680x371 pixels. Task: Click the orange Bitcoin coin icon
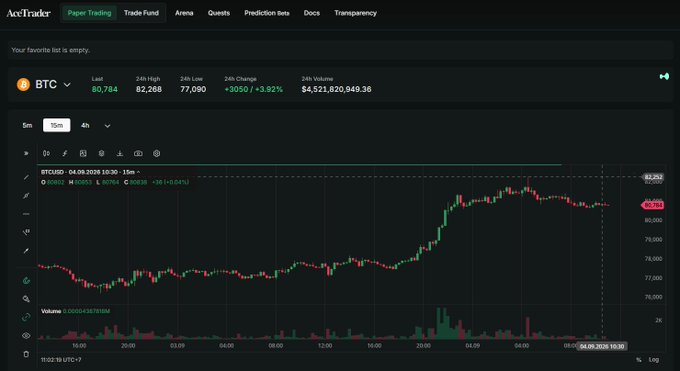[23, 84]
